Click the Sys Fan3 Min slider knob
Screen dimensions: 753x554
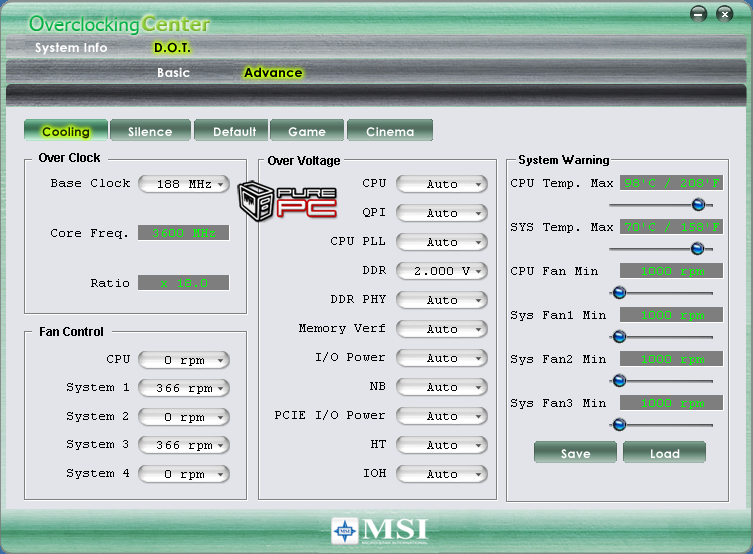click(x=619, y=424)
